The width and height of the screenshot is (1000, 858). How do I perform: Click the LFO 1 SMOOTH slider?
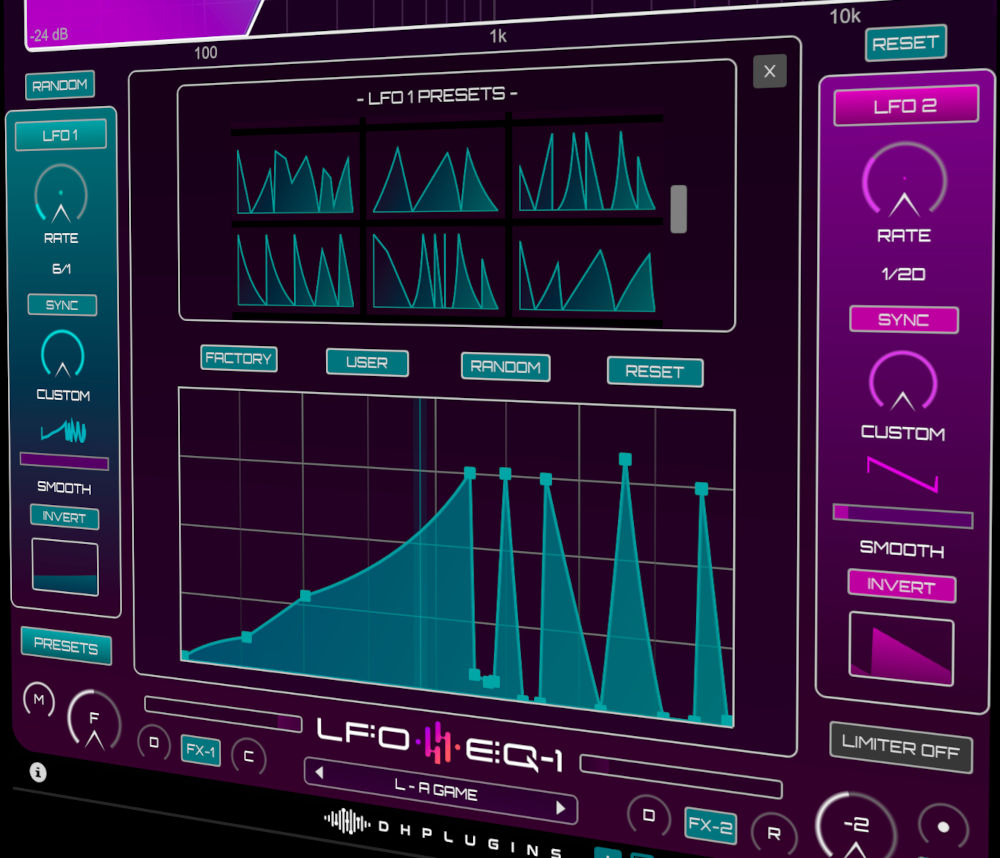coord(64,461)
